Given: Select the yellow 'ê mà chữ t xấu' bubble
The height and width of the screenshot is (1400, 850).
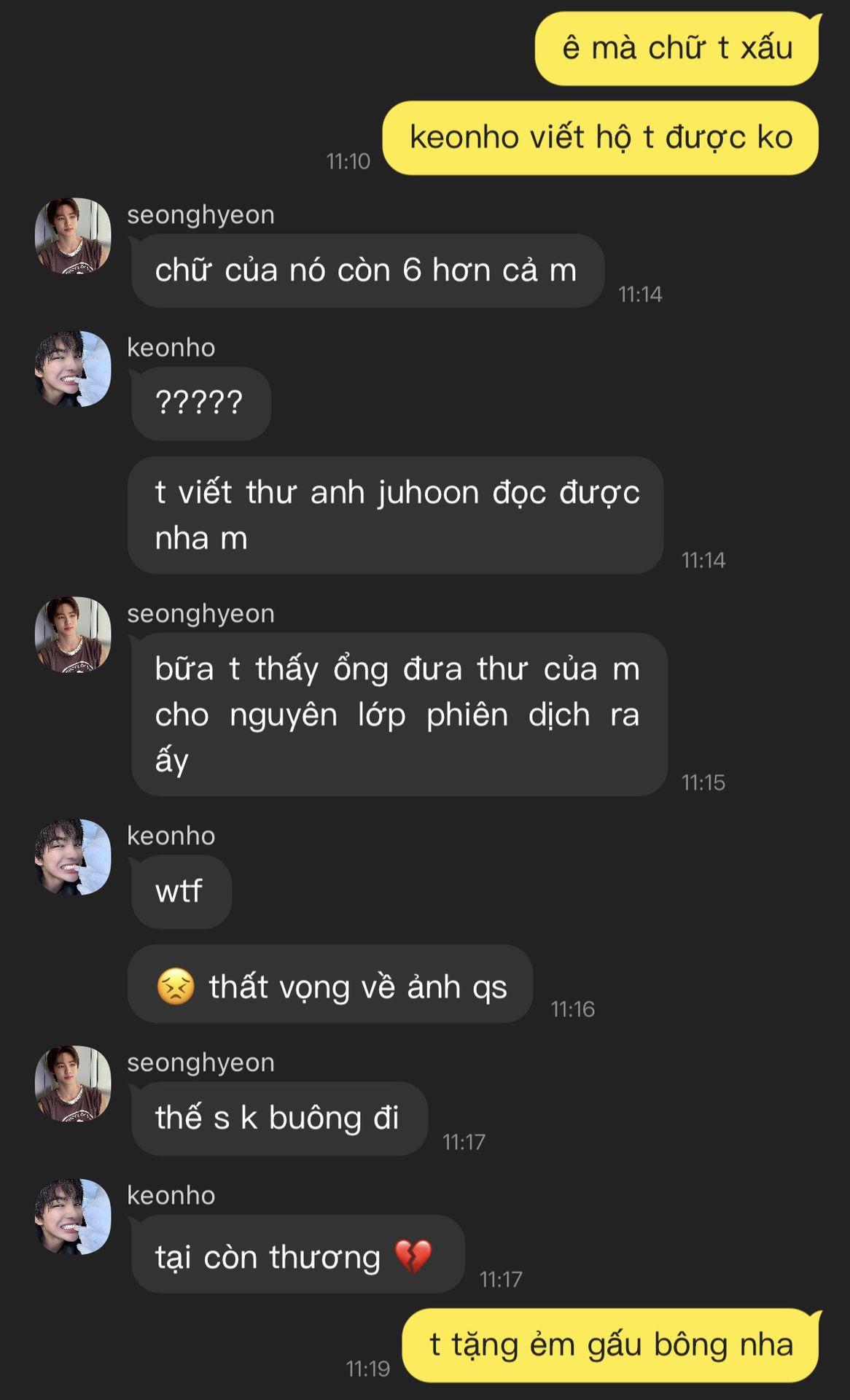Looking at the screenshot, I should pos(677,48).
